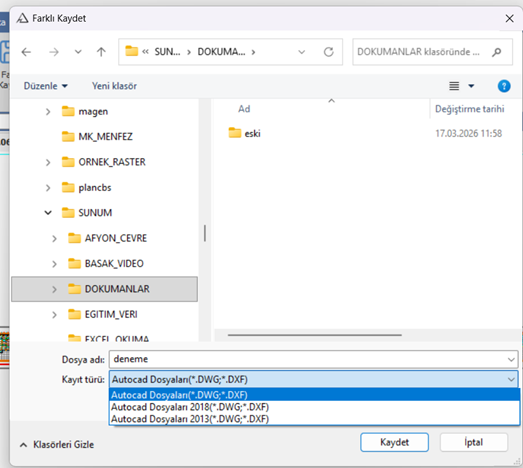Change view layout icon

[454, 86]
